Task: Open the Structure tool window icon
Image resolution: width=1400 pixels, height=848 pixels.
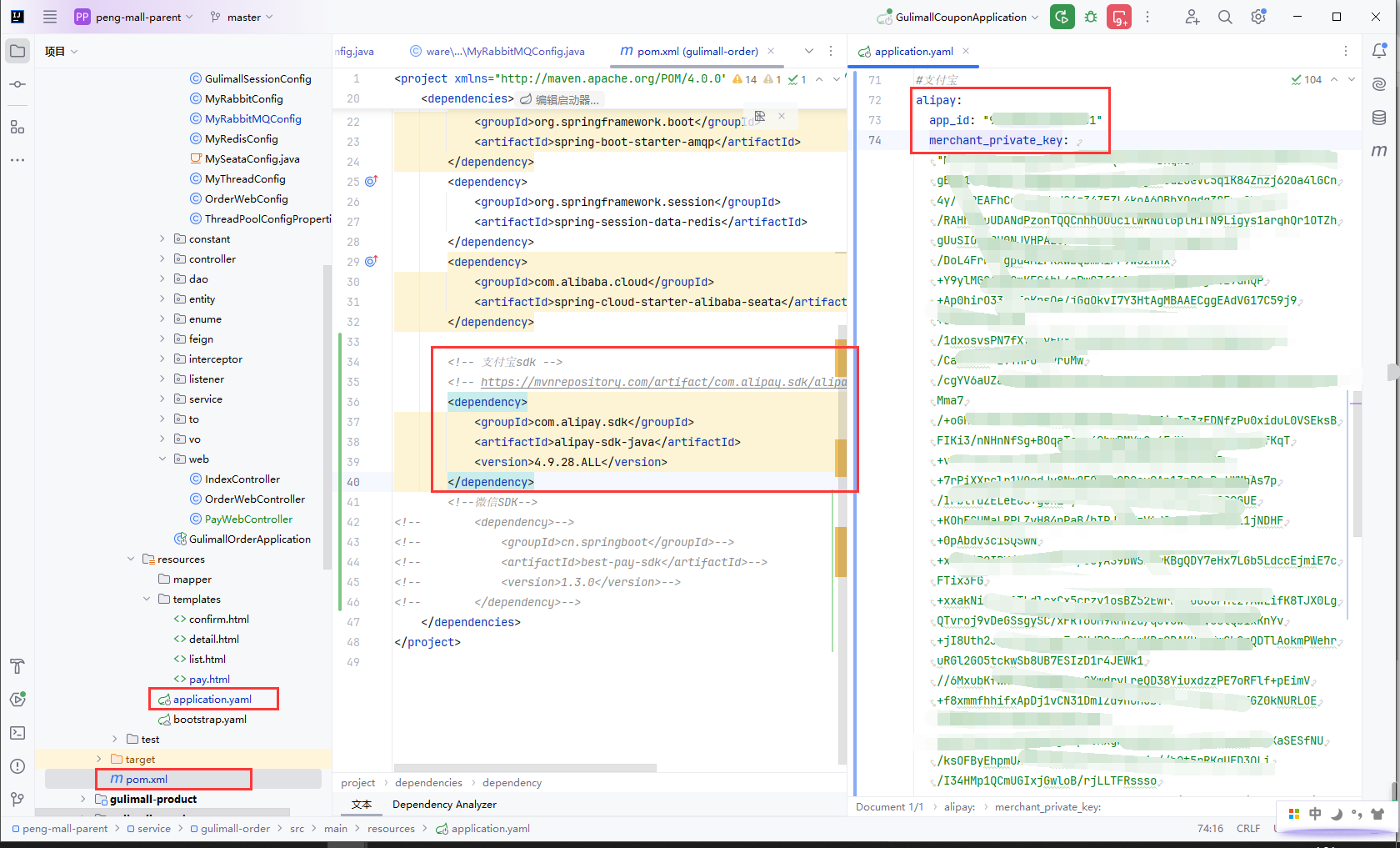Action: coord(17,127)
